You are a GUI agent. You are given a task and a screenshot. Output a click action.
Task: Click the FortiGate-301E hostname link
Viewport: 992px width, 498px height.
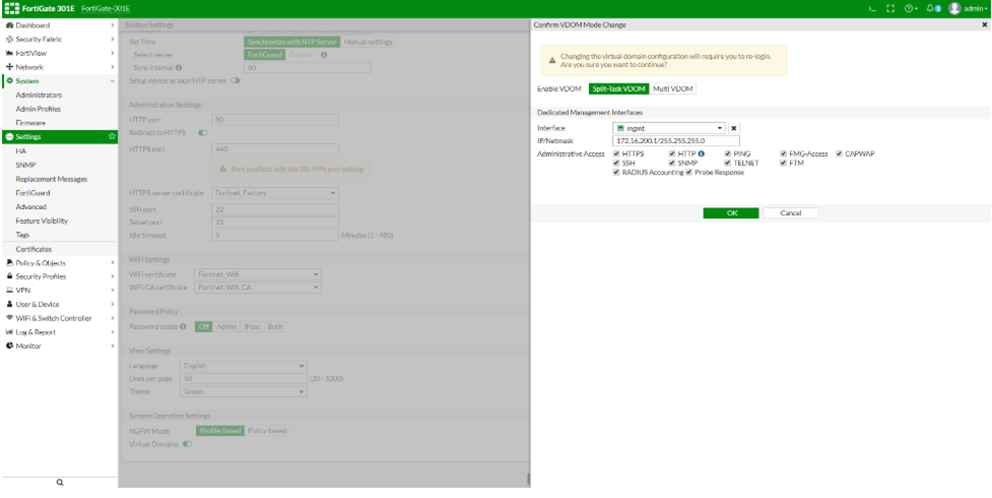(x=106, y=9)
